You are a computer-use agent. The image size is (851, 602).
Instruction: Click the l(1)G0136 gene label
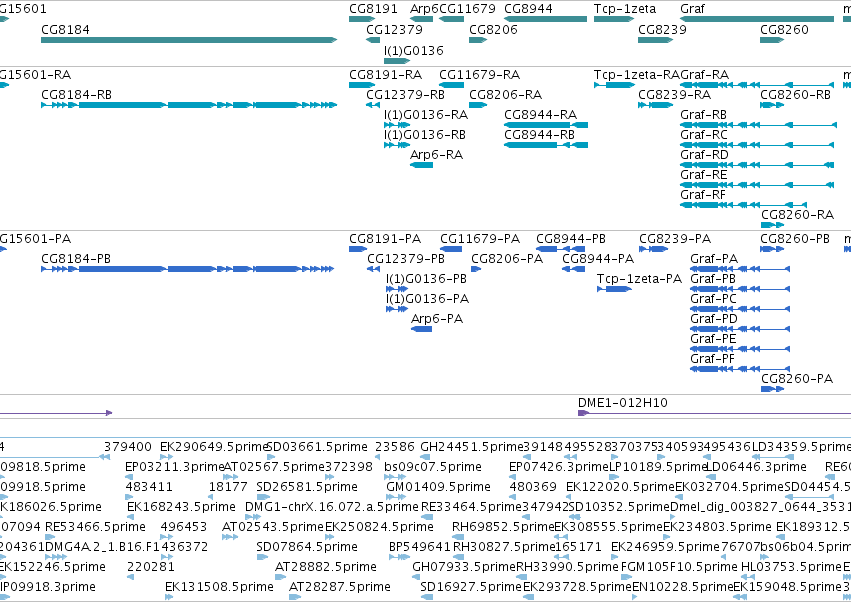click(414, 50)
